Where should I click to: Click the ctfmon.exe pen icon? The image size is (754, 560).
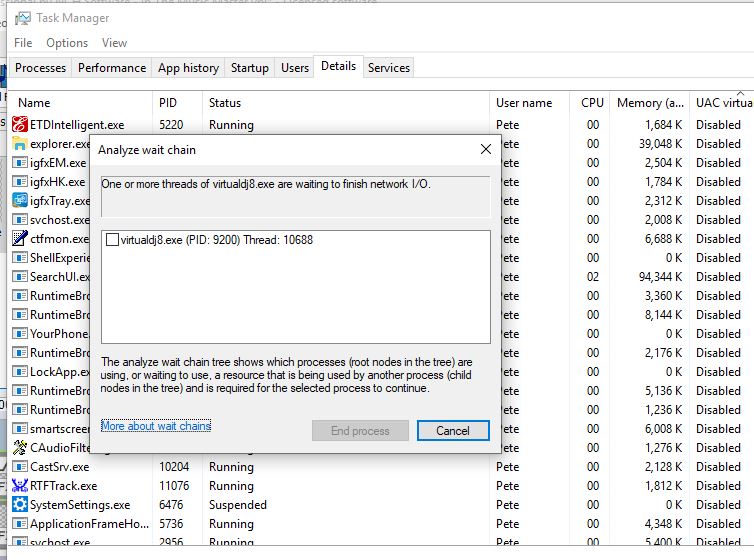click(20, 238)
